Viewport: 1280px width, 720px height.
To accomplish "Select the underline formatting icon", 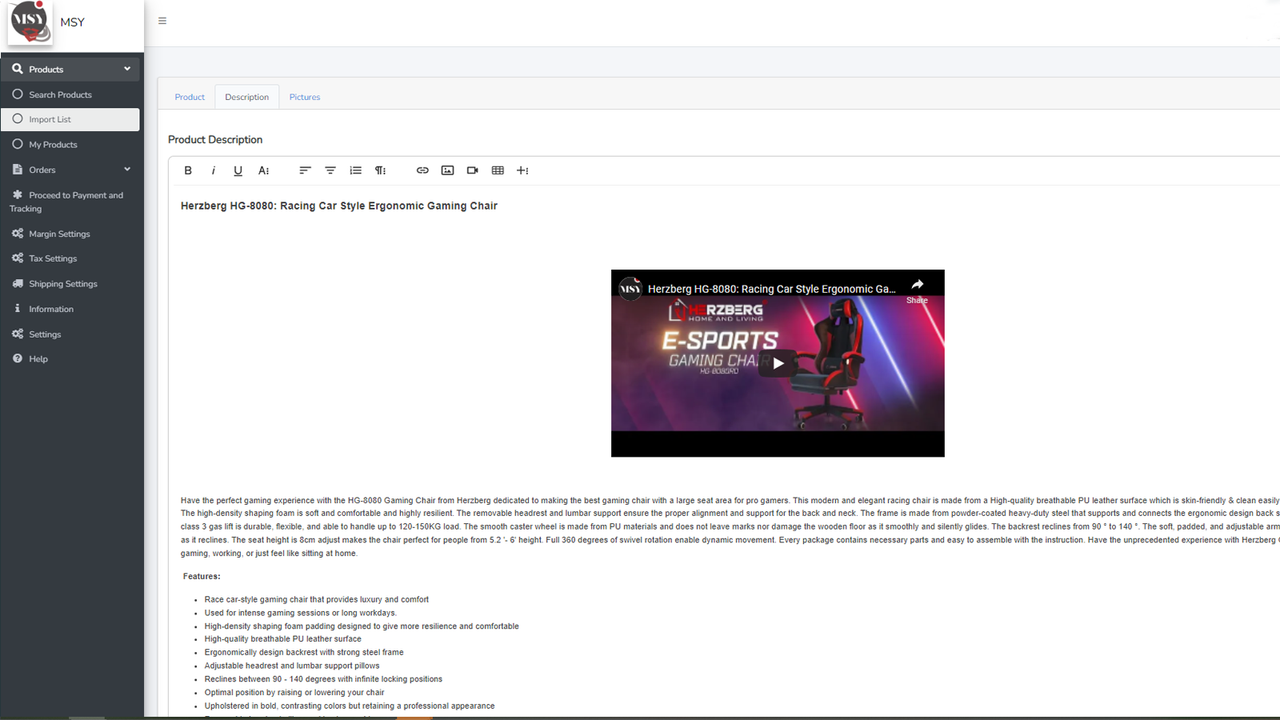I will (238, 170).
